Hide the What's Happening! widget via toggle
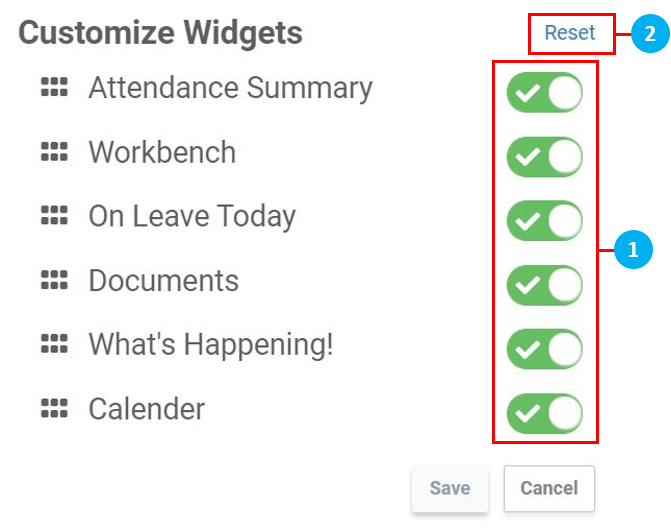This screenshot has width=671, height=529. [544, 349]
